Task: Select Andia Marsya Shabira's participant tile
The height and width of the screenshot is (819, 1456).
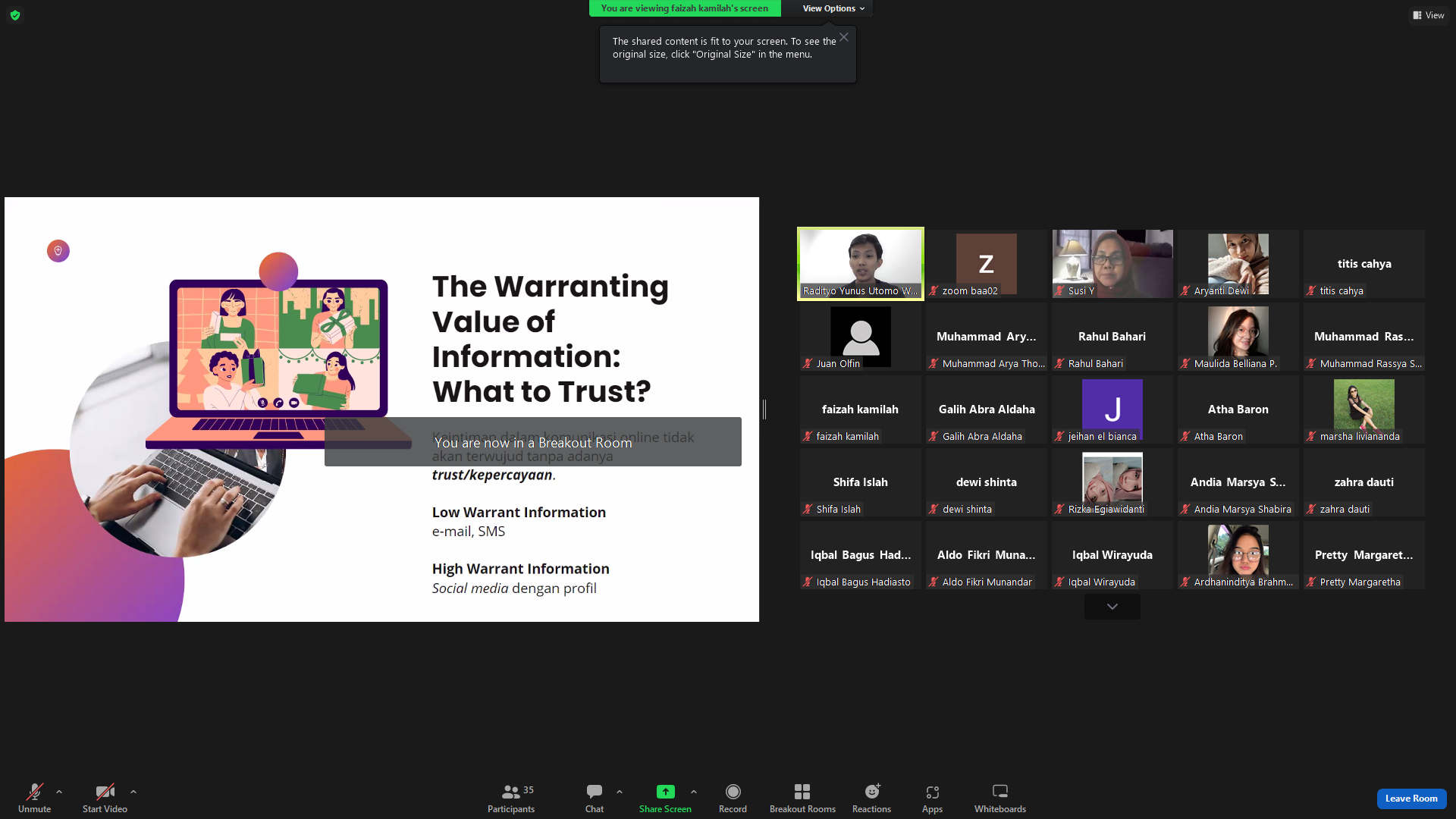Action: (x=1238, y=482)
